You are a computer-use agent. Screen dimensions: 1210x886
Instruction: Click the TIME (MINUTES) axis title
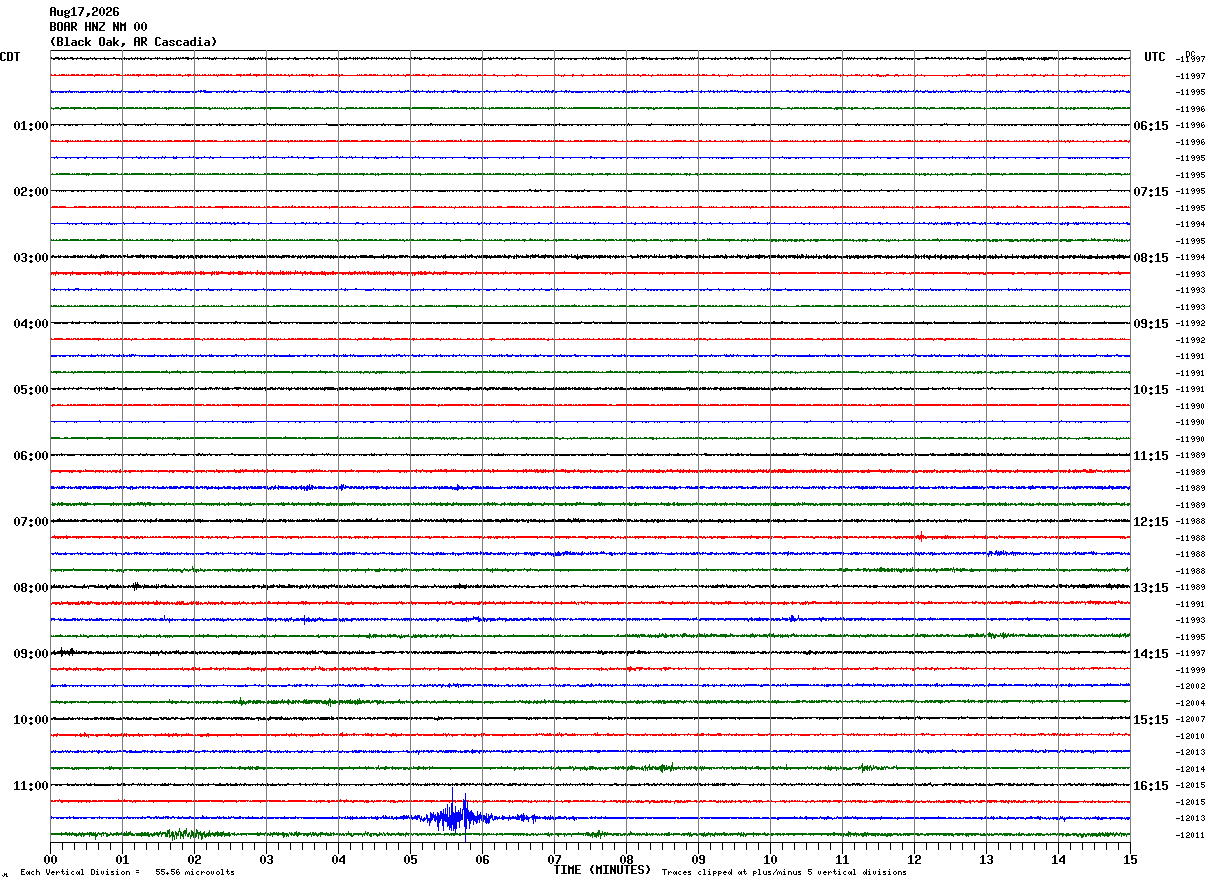(602, 870)
